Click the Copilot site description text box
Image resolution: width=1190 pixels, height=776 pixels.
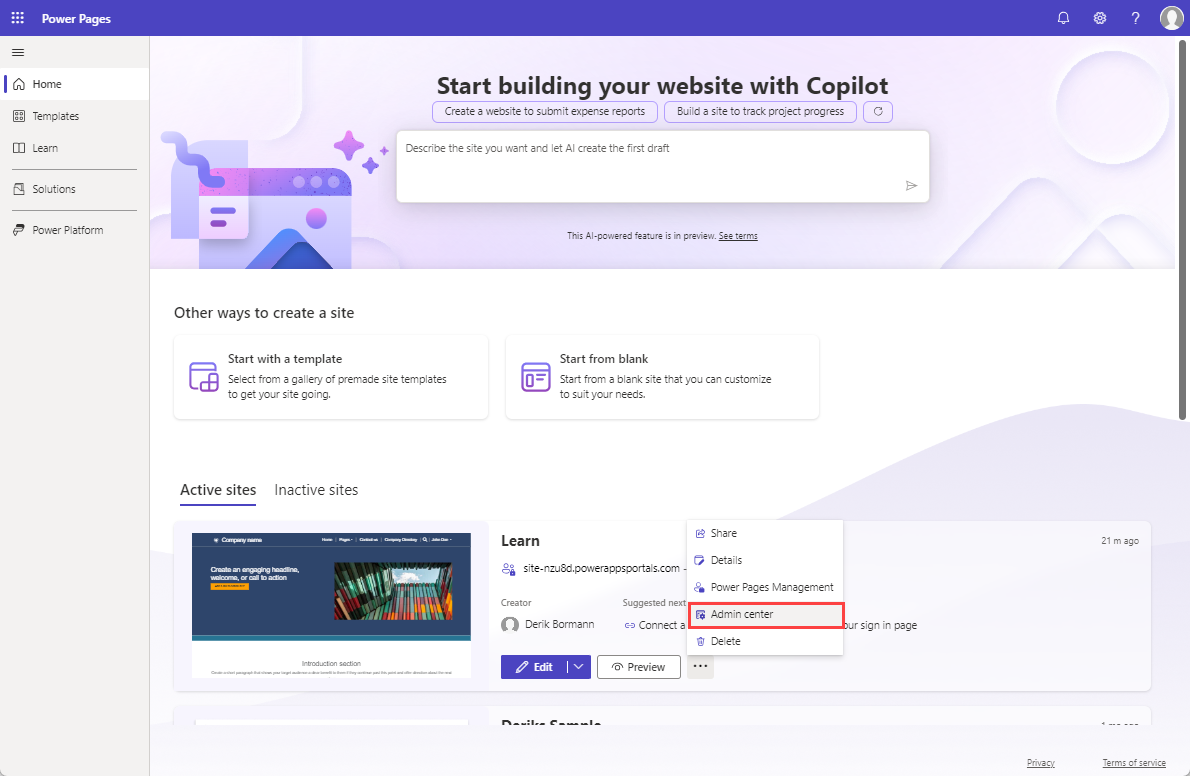[x=663, y=166]
